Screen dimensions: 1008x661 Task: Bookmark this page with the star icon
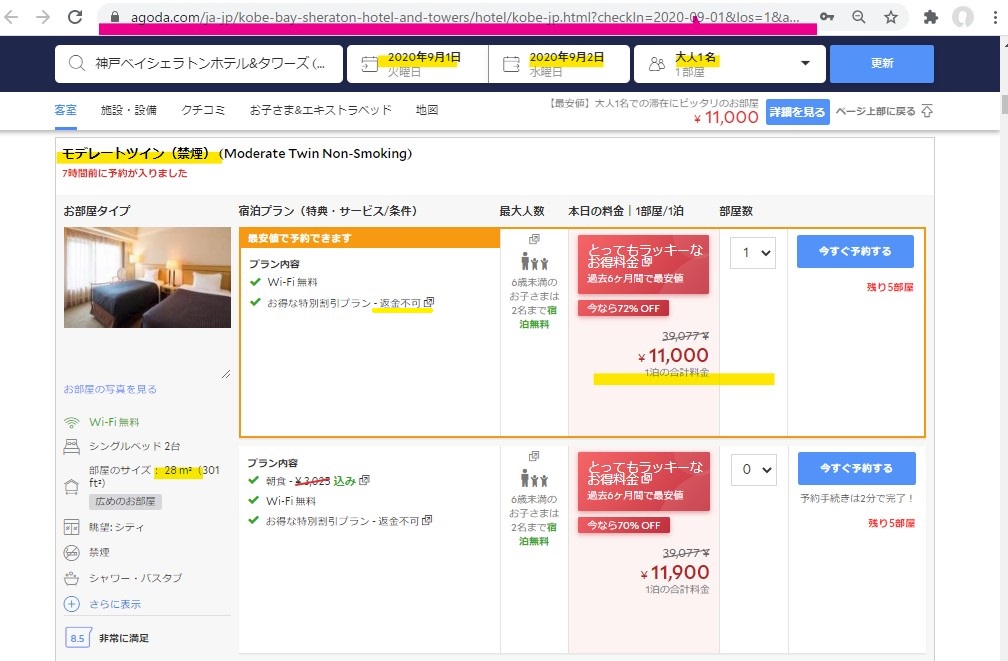(890, 17)
